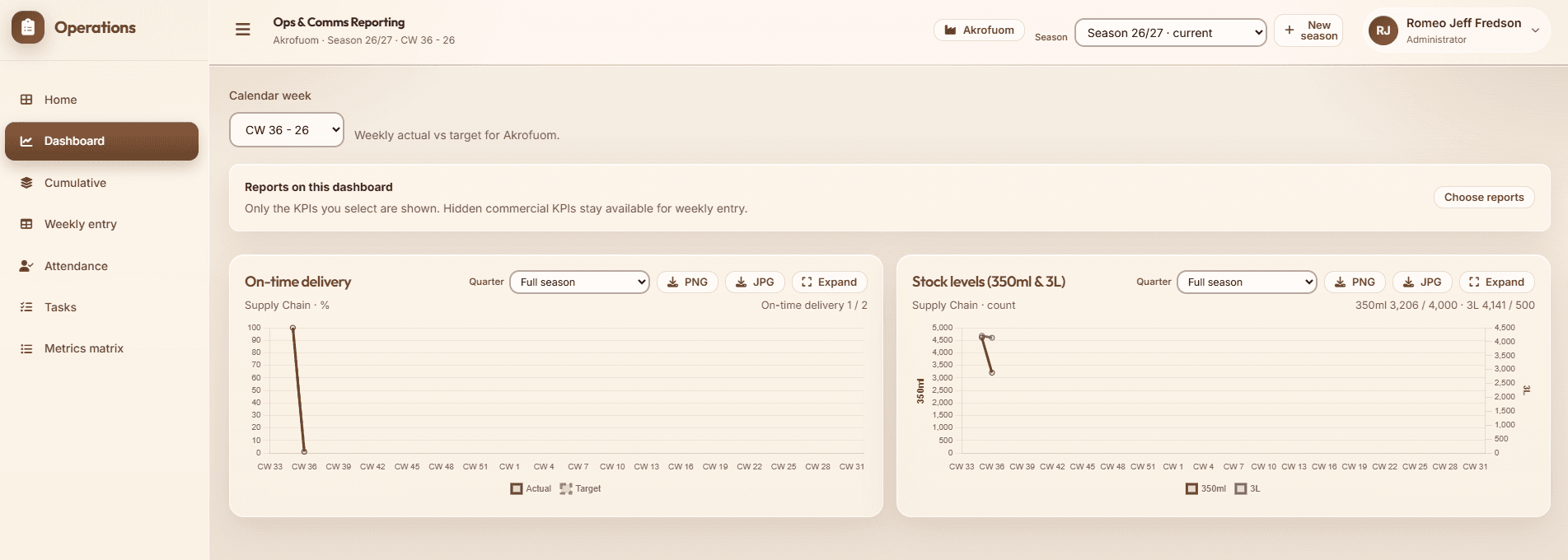Click the Tasks checklist icon
The width and height of the screenshot is (1568, 560).
26,307
